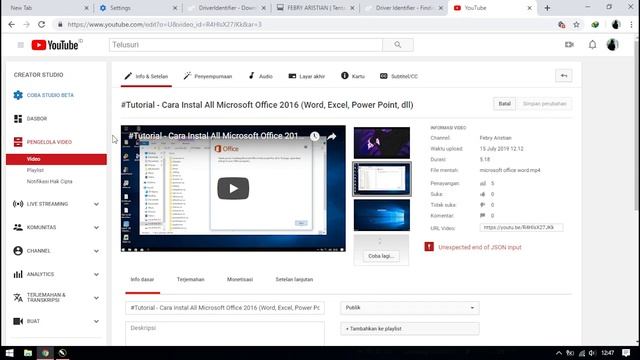Image resolution: width=640 pixels, height=360 pixels.
Task: Open the notifications bell
Action: tap(592, 44)
